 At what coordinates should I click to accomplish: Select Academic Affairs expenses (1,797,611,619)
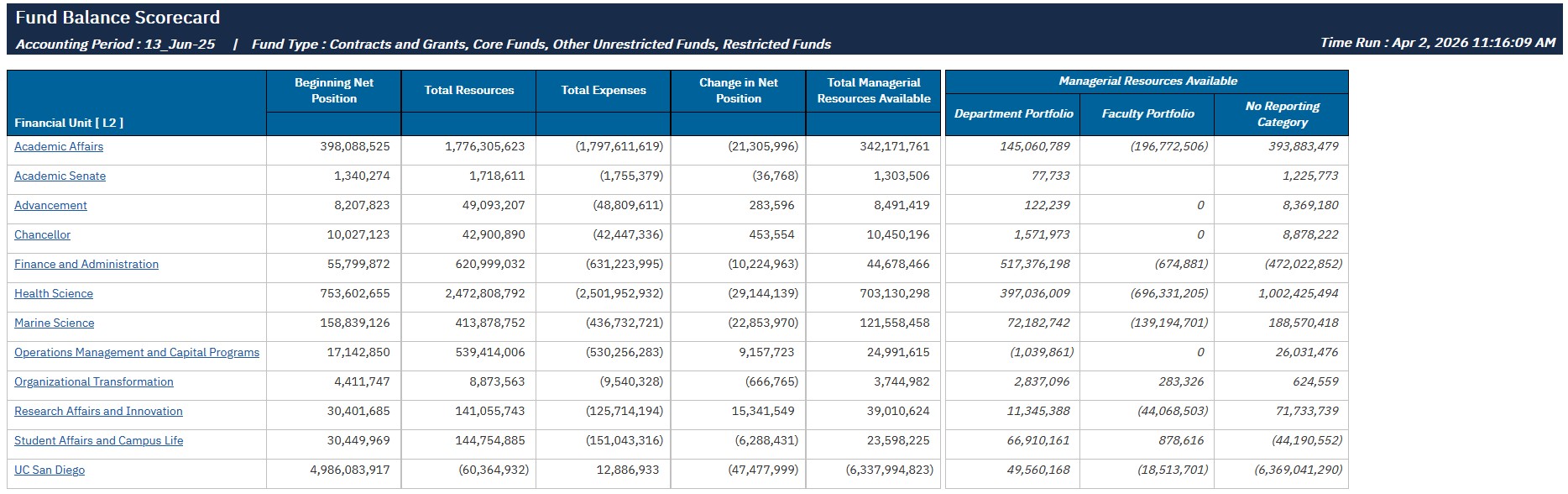pos(619,146)
